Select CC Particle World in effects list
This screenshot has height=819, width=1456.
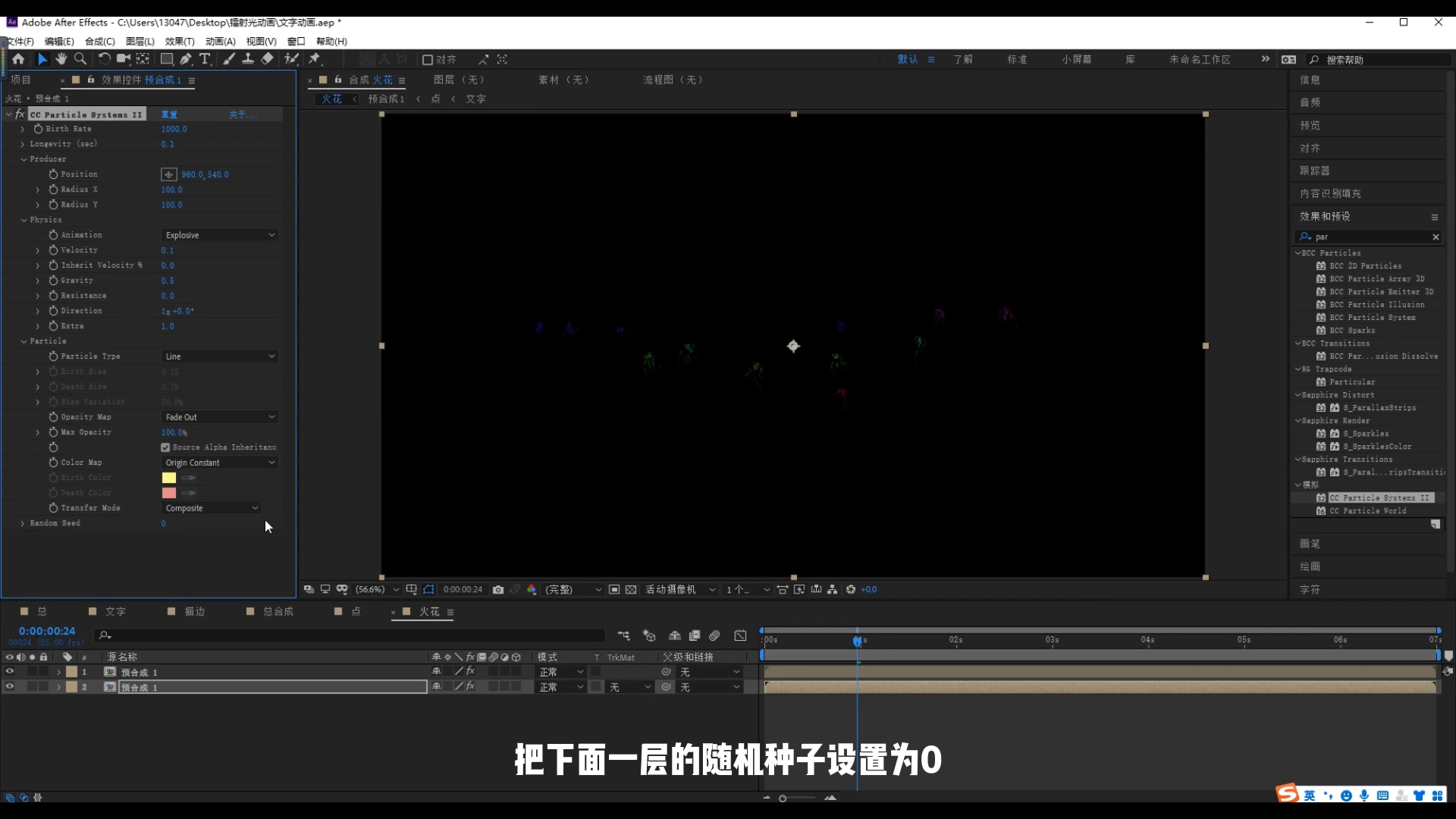tap(1367, 510)
